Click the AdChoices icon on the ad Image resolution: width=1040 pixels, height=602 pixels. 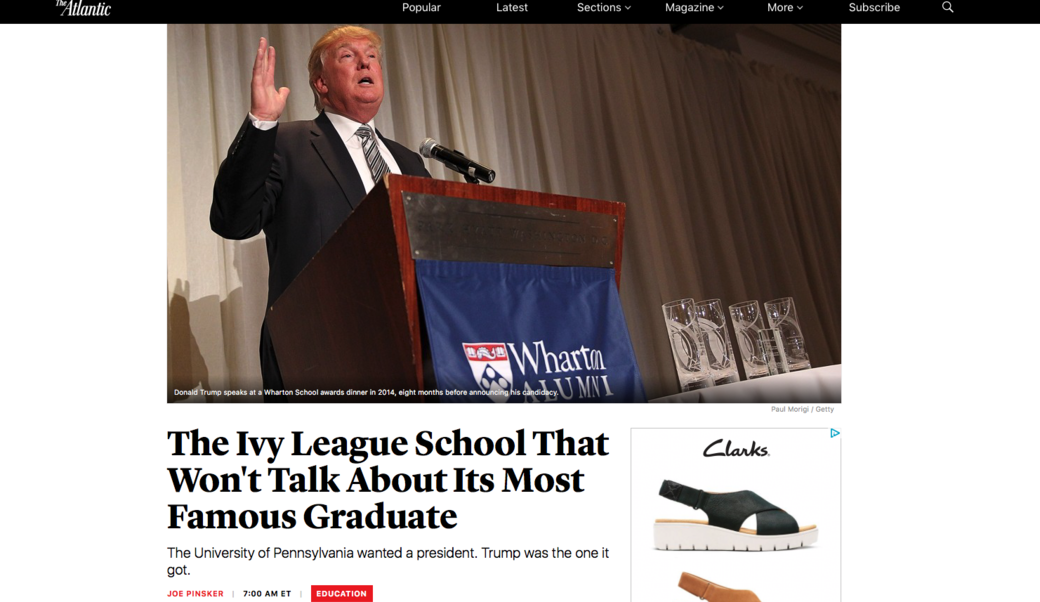[x=834, y=433]
